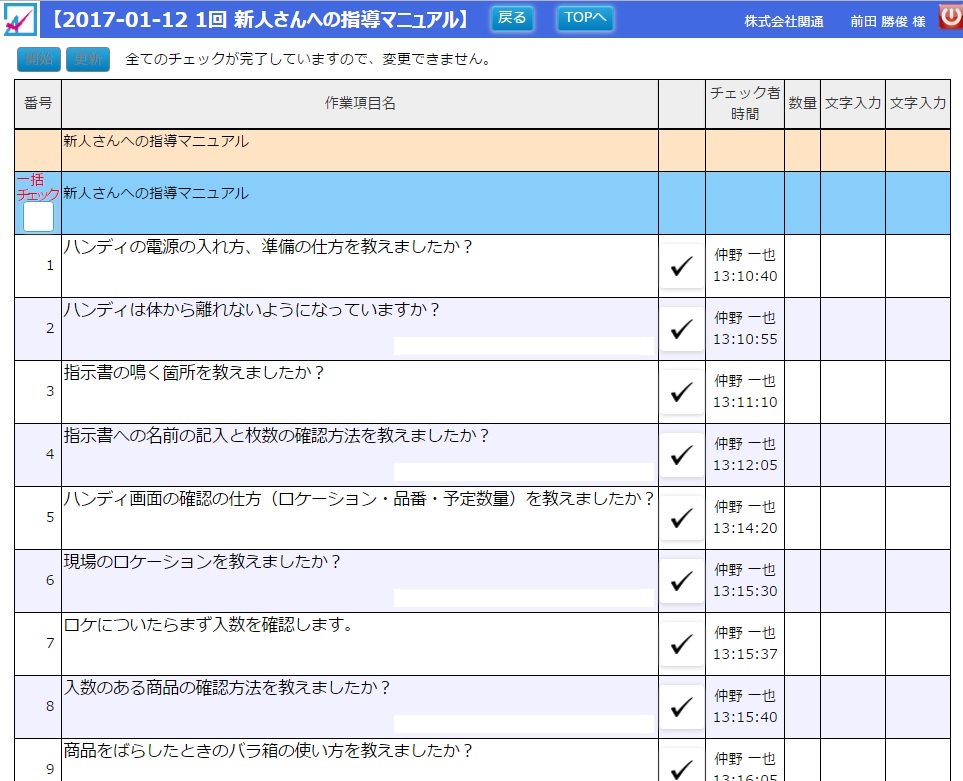
Task: Toggle the checkmark for item 4 指示書への名前
Action: 681,455
